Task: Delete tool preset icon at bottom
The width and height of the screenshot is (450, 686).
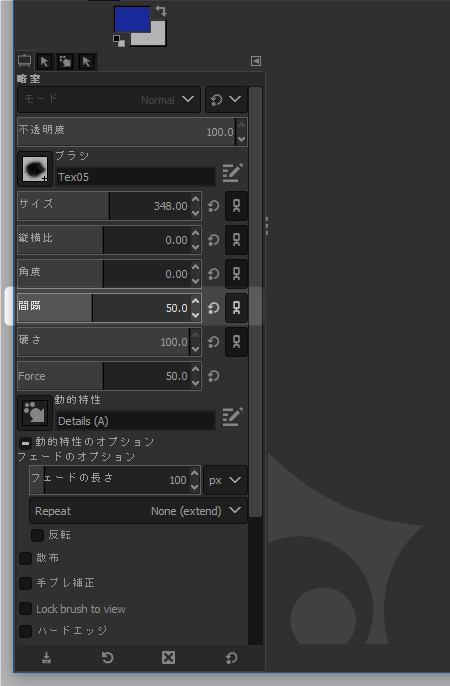Action: pyautogui.click(x=168, y=658)
